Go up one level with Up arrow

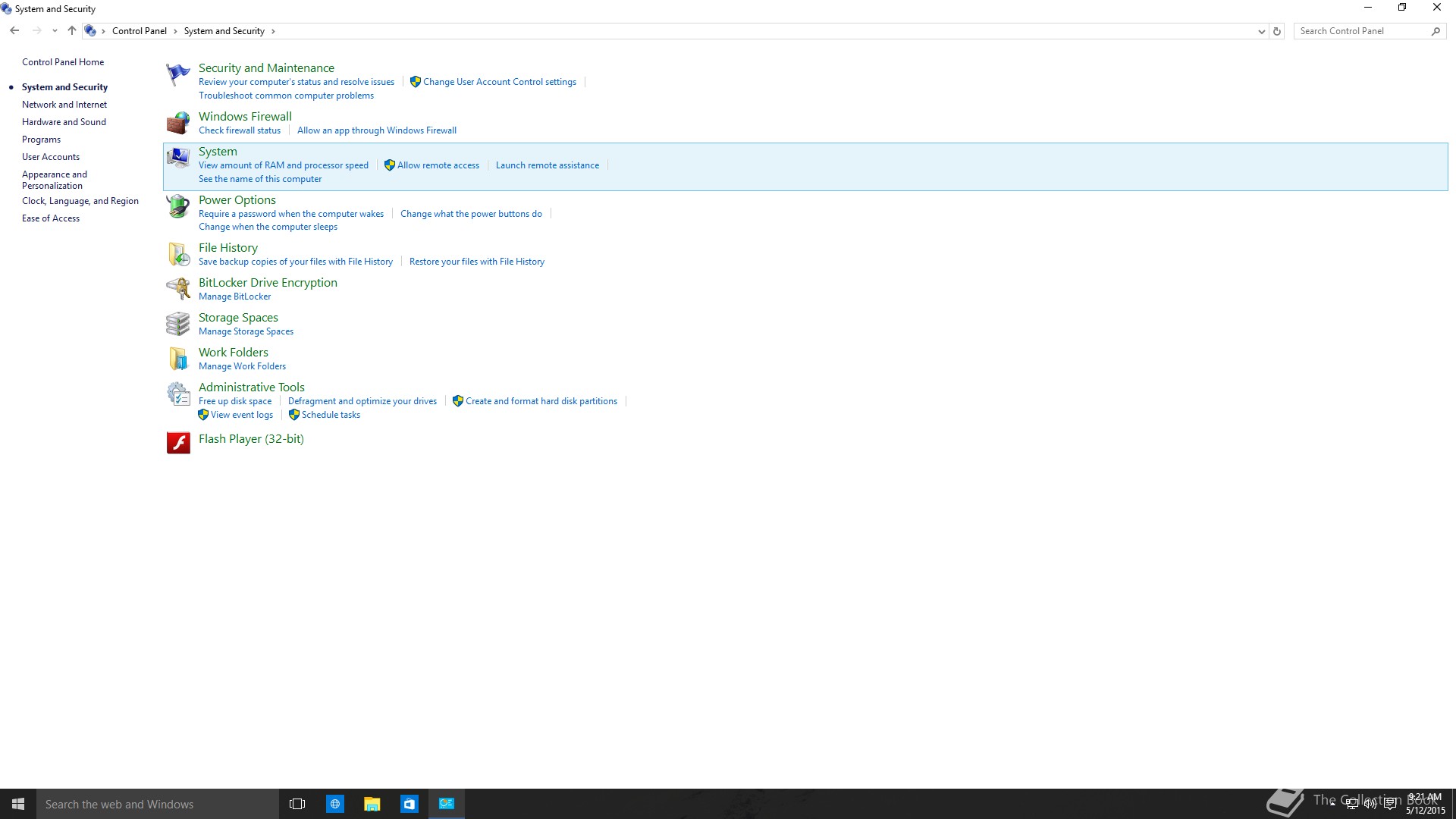click(72, 31)
